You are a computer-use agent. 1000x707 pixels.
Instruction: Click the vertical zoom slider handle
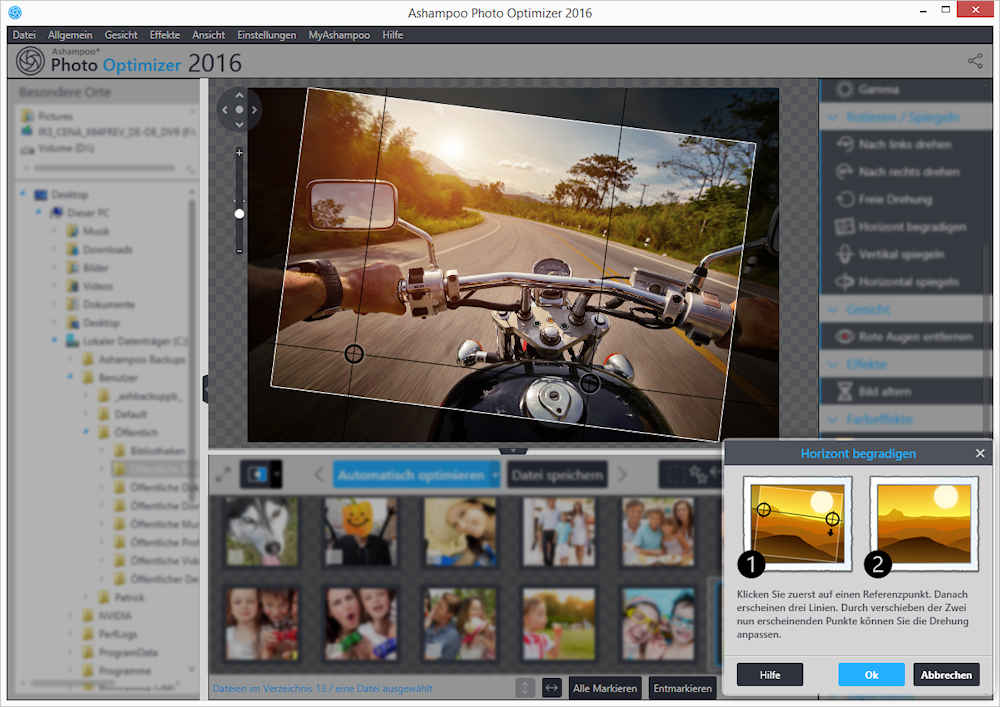point(239,213)
